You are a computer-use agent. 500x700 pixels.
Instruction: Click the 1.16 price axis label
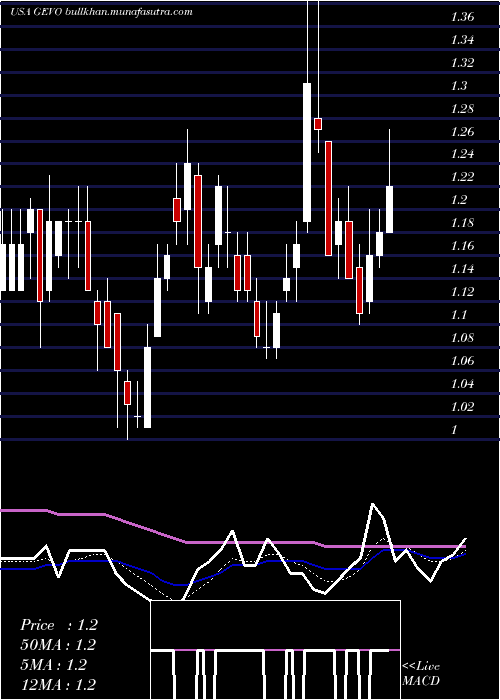click(462, 246)
